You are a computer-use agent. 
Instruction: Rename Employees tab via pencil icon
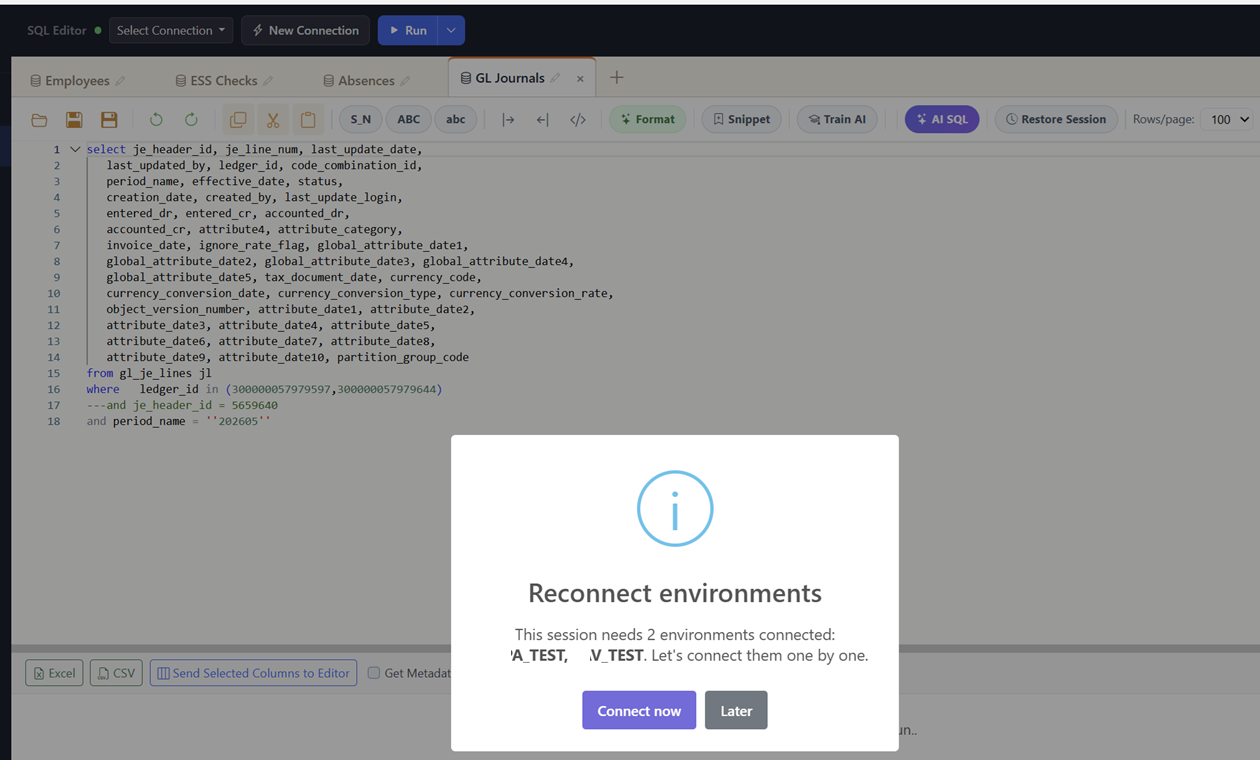point(120,81)
